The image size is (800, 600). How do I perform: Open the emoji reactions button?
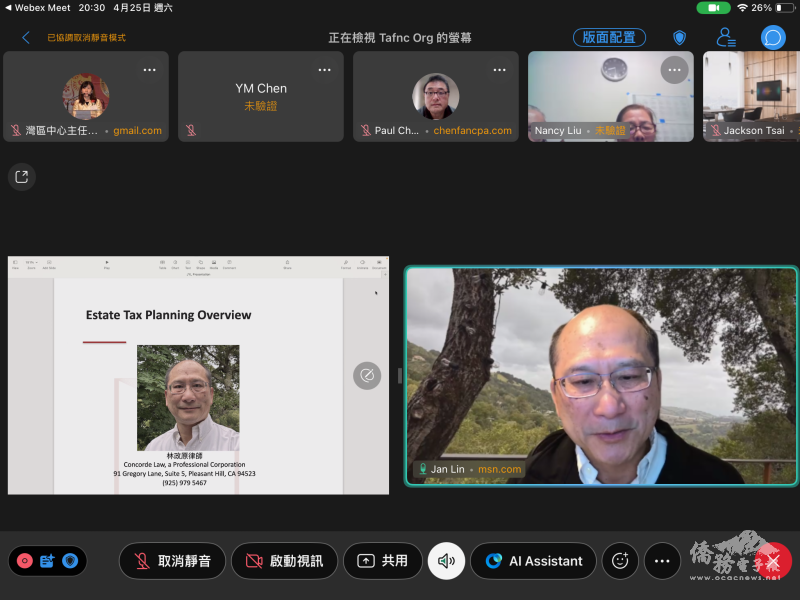pyautogui.click(x=620, y=561)
